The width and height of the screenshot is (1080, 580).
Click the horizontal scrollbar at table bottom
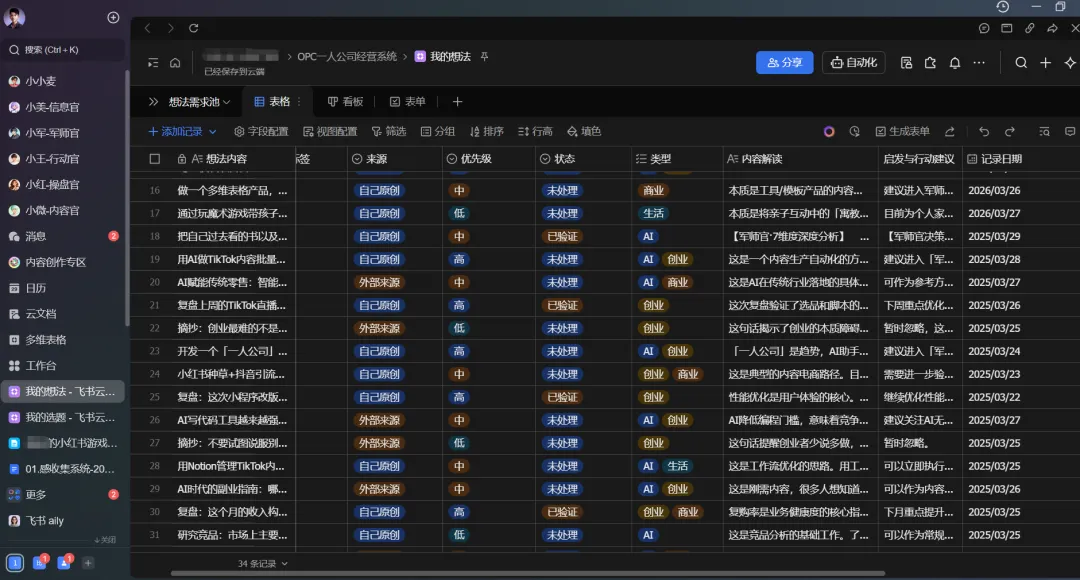[x=528, y=573]
